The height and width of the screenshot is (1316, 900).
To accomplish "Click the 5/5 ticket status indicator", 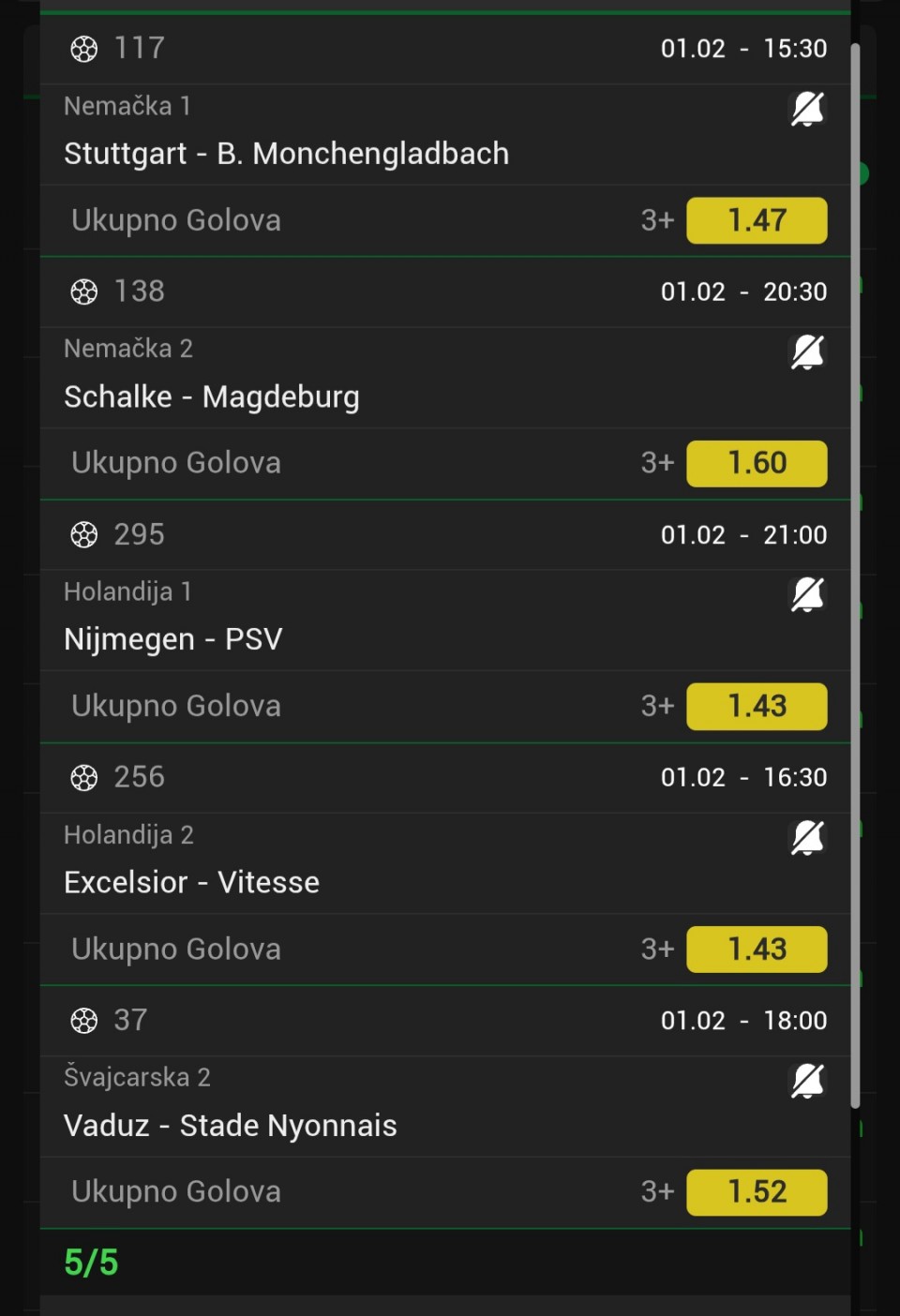I will 91,1263.
